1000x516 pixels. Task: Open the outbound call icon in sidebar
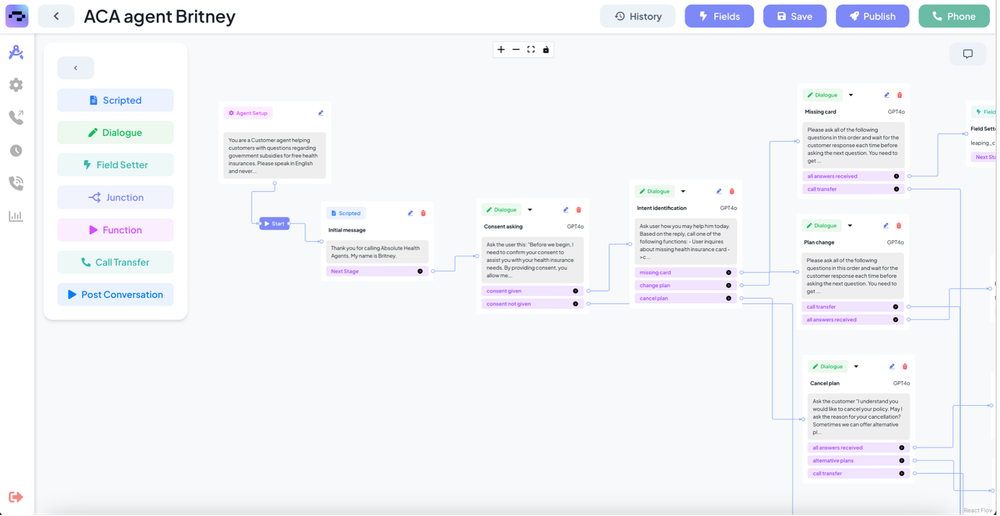click(16, 117)
